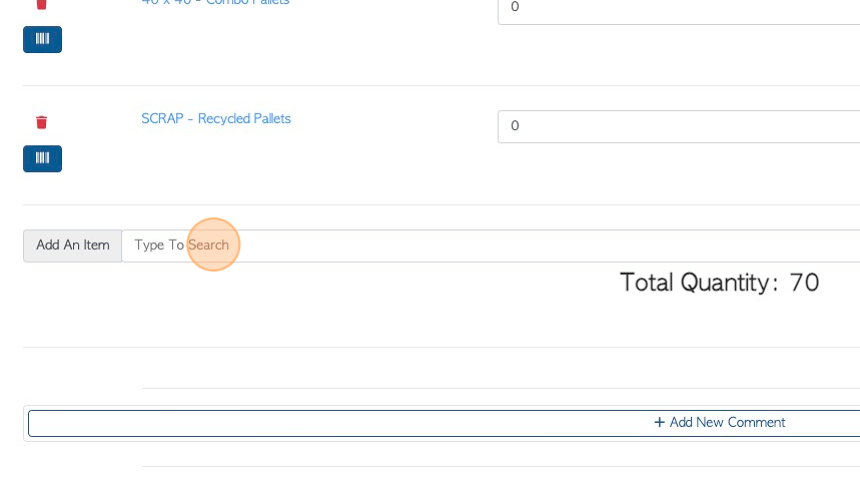860x482 pixels.
Task: Click the plus icon beside Add New Comment
Action: tap(659, 422)
